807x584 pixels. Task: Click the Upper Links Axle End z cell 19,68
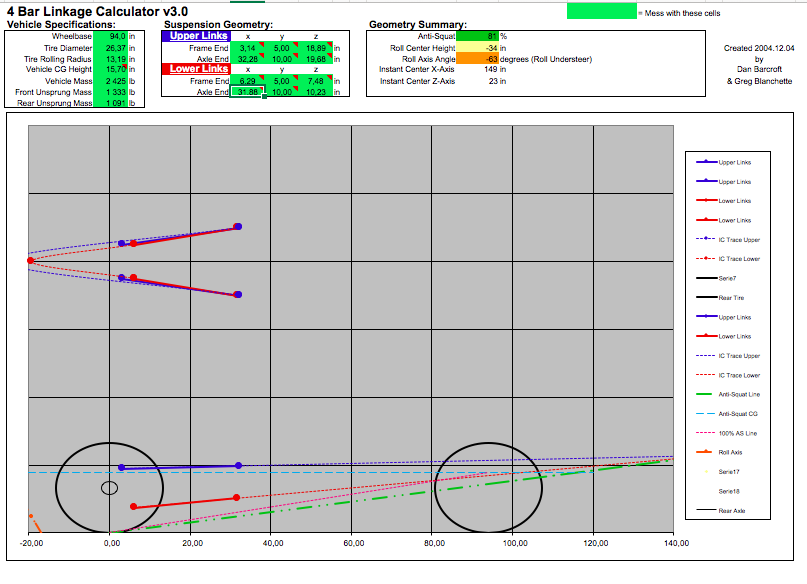(315, 59)
